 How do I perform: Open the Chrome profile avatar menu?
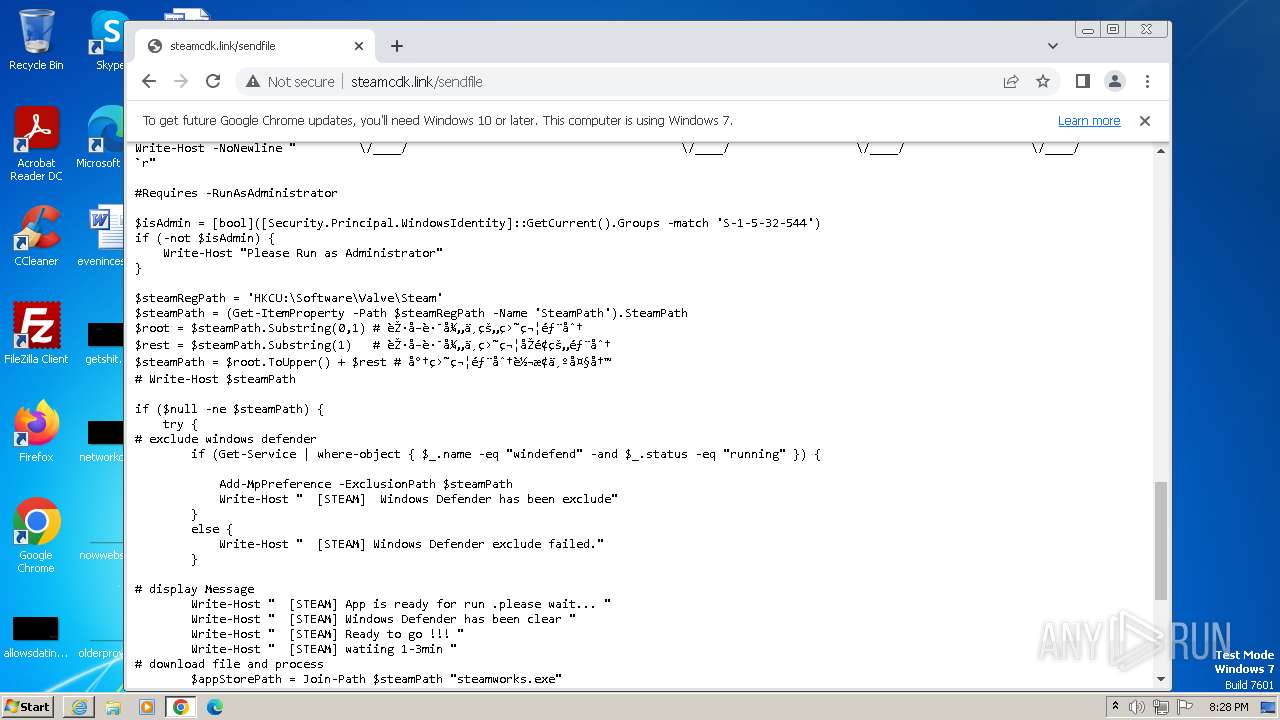(x=1115, y=81)
